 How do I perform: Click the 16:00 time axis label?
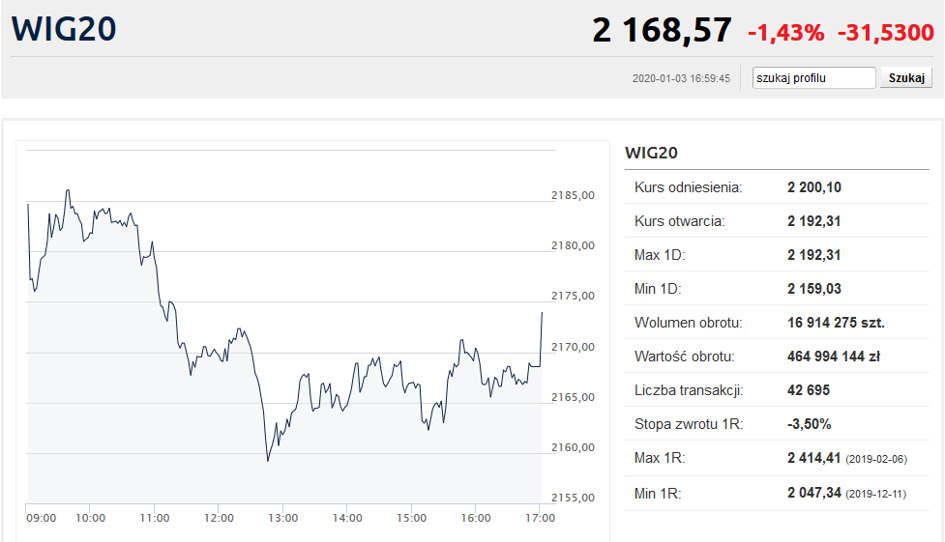(476, 518)
